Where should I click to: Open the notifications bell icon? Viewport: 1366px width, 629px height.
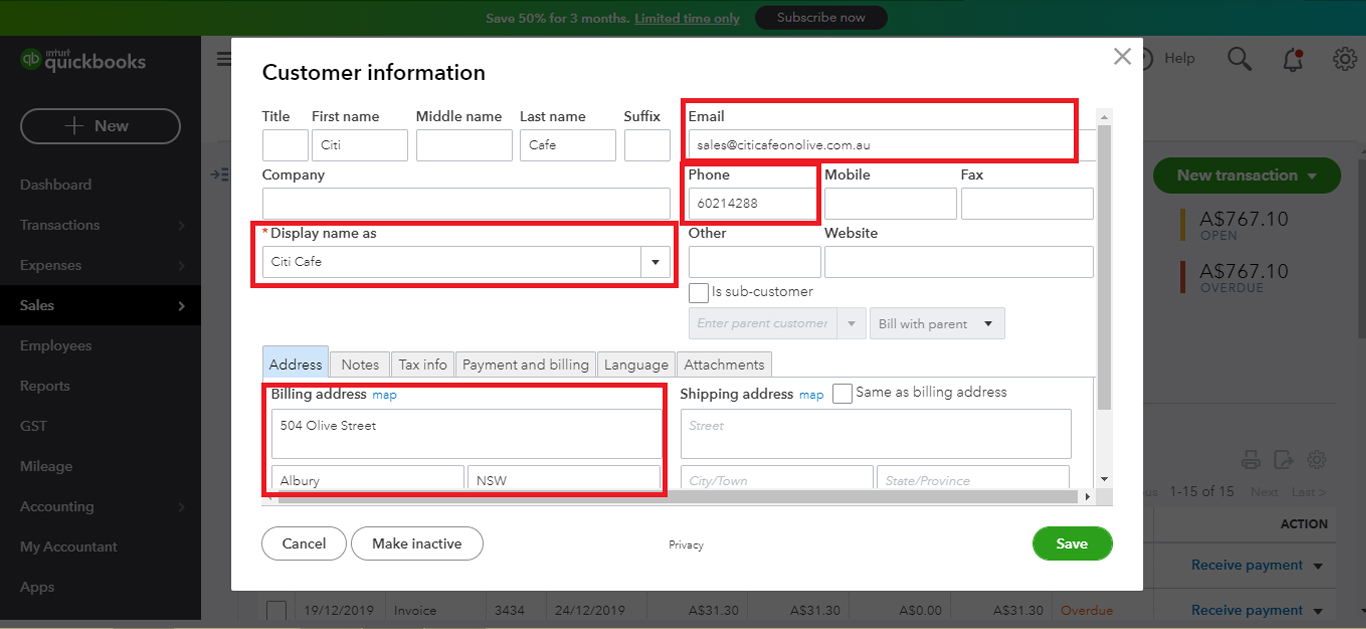click(1293, 59)
